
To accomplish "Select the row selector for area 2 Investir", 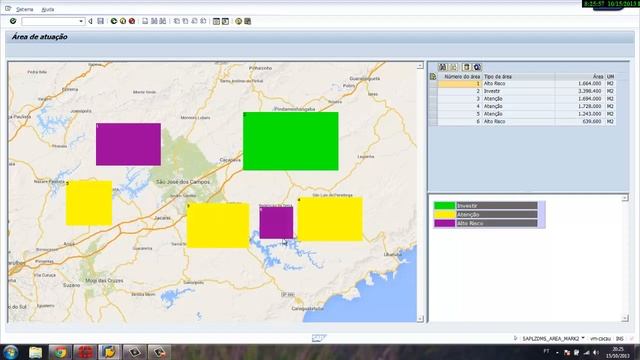I will click(433, 91).
